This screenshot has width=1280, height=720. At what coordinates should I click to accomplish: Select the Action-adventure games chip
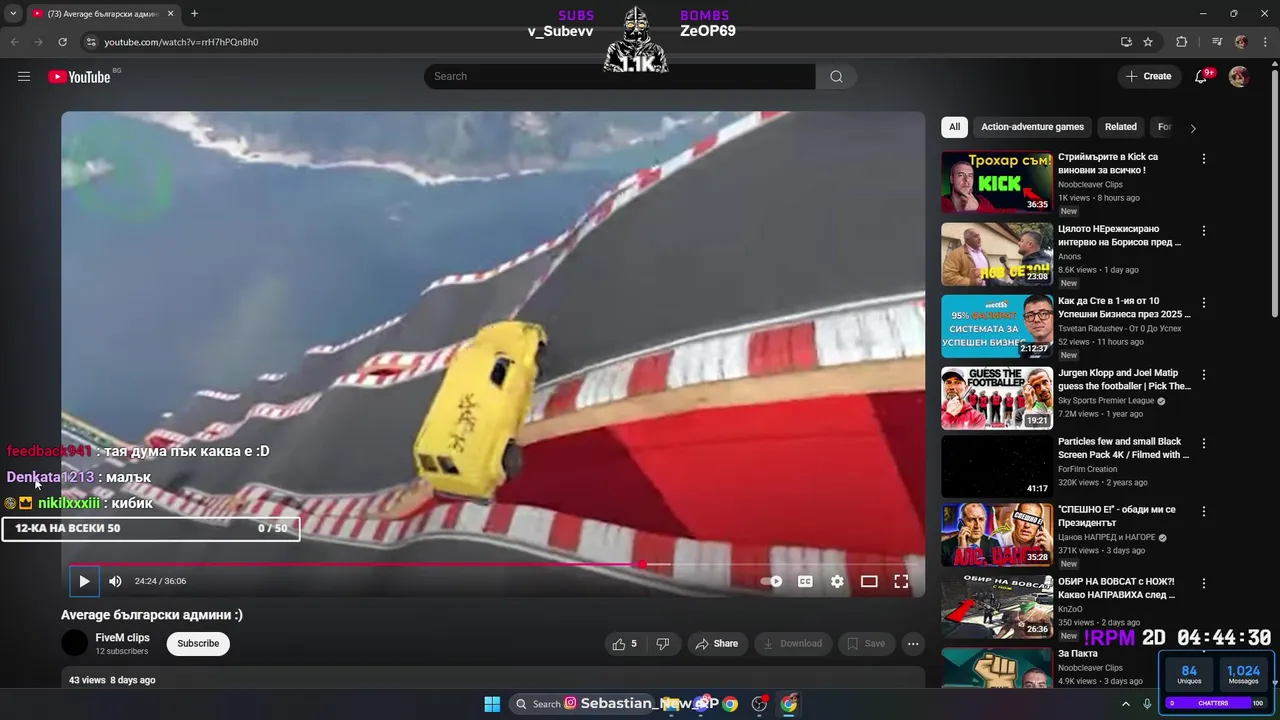(1032, 127)
